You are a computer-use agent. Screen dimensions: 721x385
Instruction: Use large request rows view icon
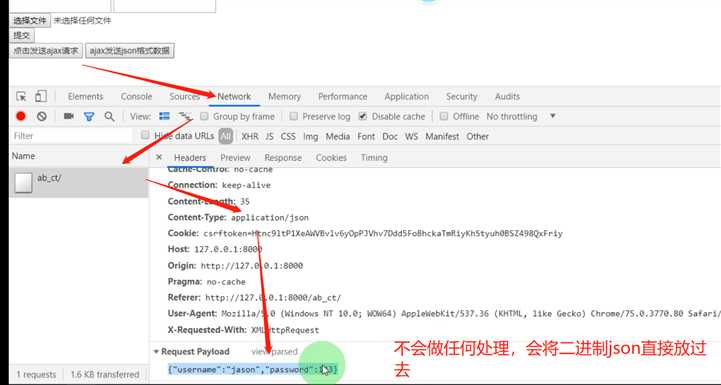coord(164,116)
